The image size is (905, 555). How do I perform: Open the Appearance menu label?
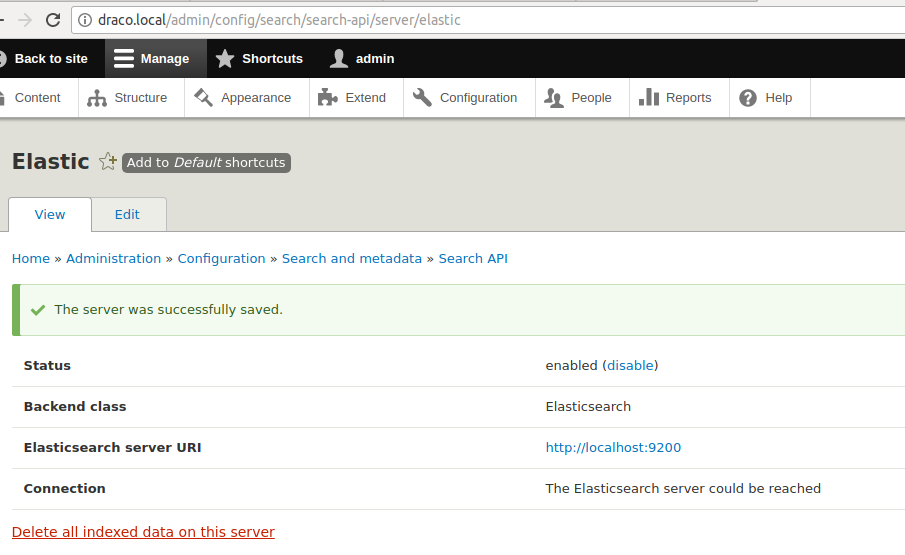256,98
